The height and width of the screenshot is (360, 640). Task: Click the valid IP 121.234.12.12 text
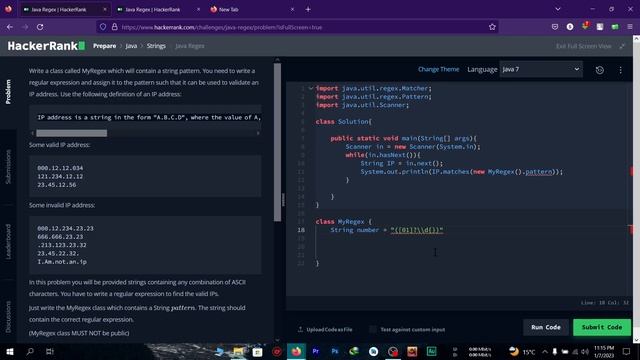[x=60, y=176]
